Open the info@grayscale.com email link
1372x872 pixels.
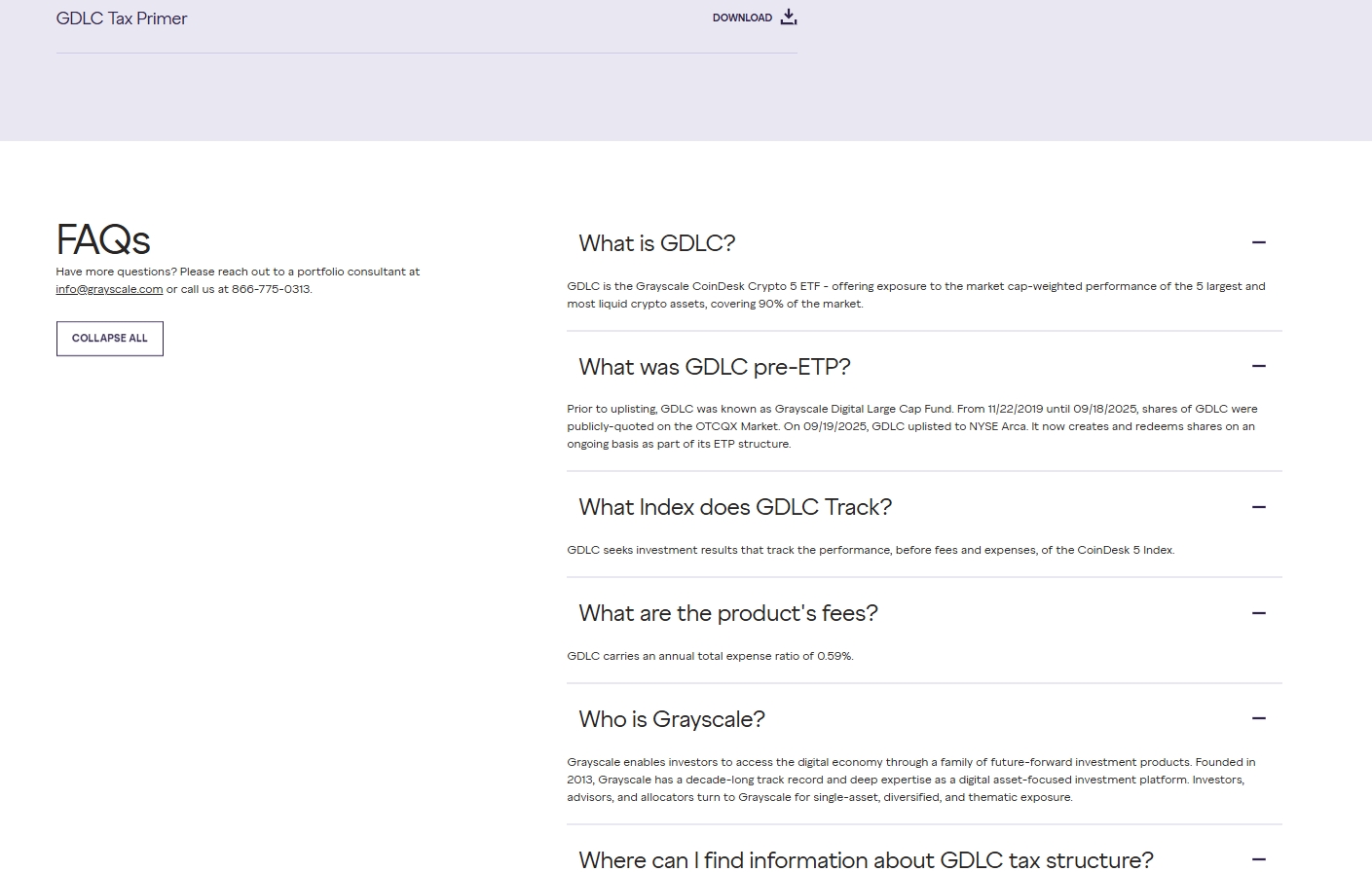[108, 289]
